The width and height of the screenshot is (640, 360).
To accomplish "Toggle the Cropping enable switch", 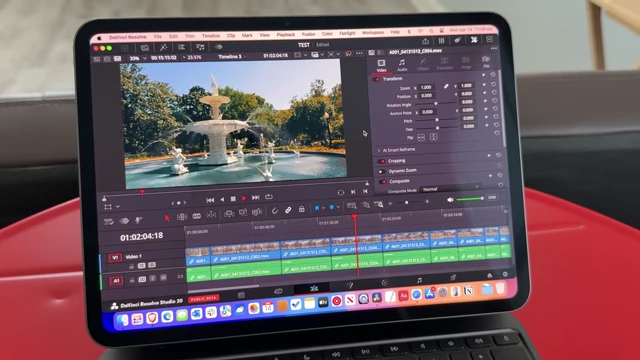I will click(x=382, y=162).
